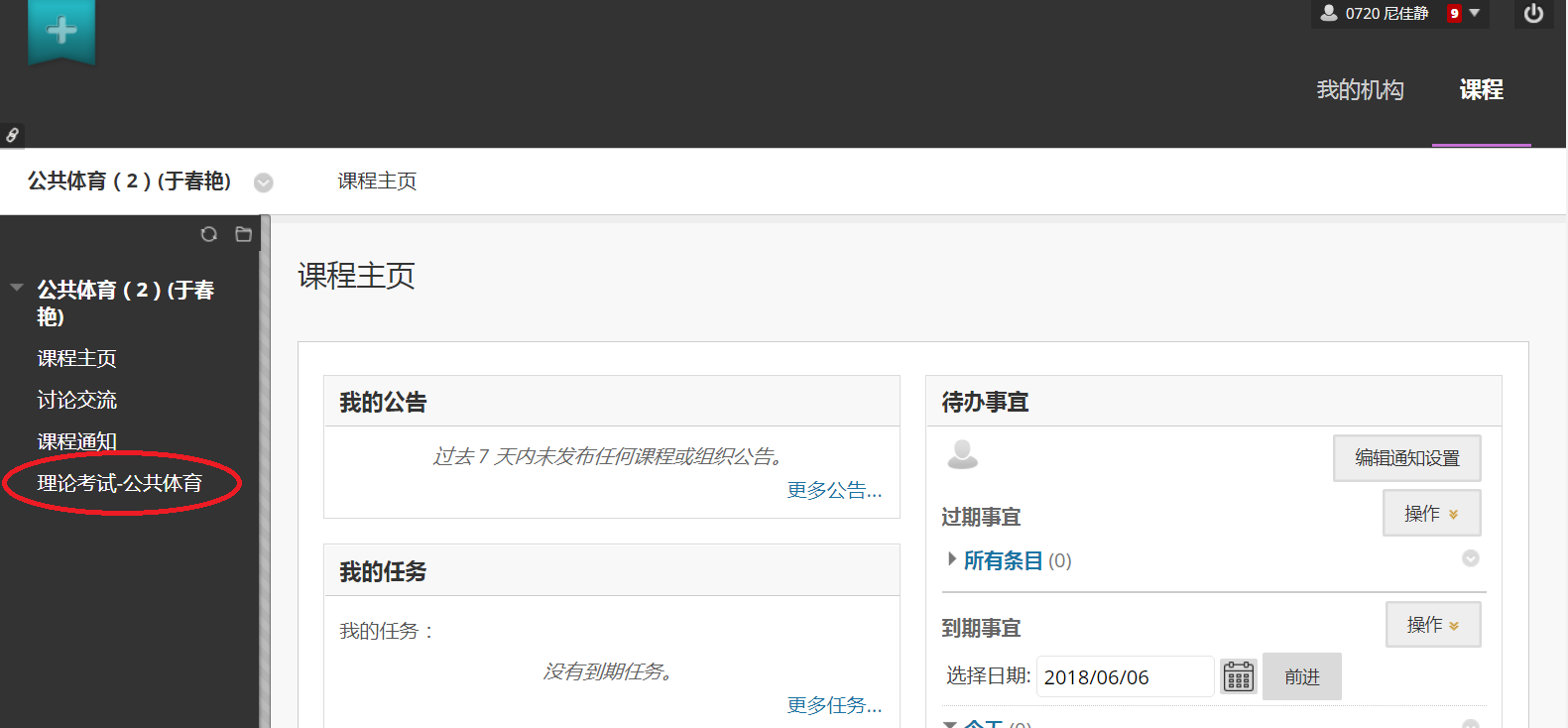1568x728 pixels.
Task: Open the calendar date picker icon
Action: [1239, 676]
